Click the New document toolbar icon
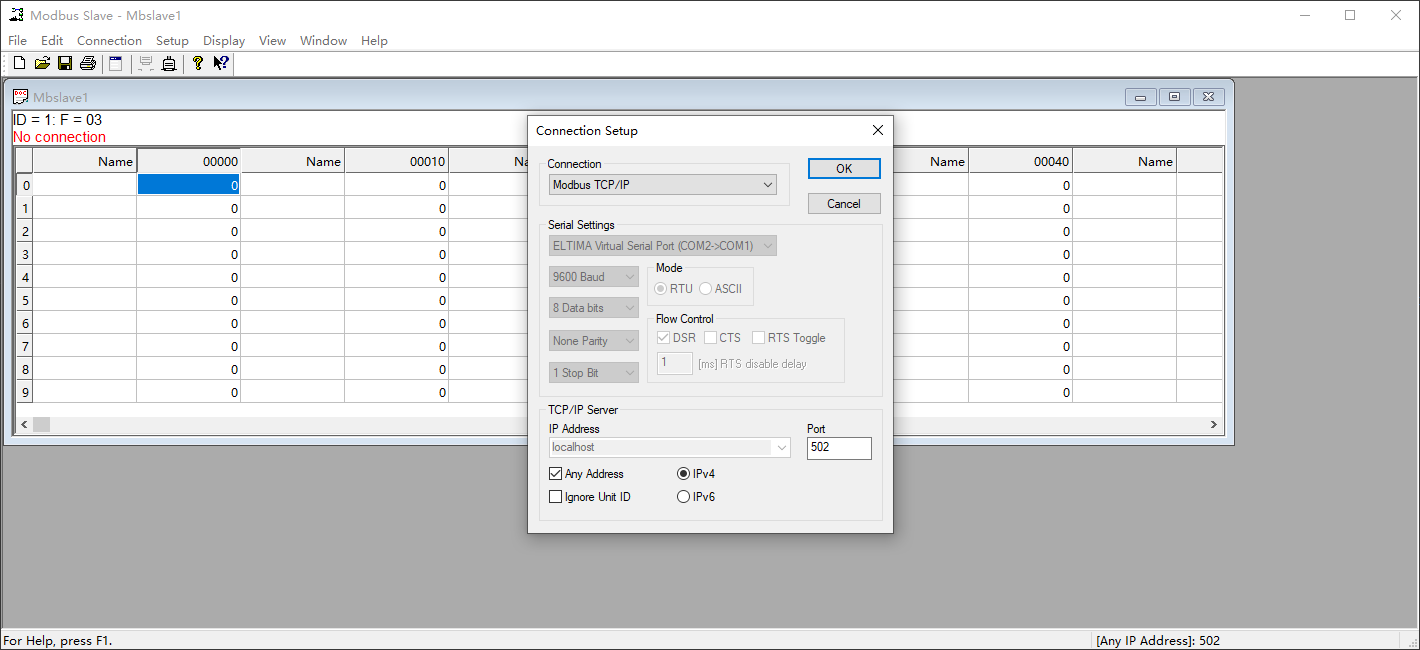This screenshot has height=650, width=1420. 19,64
